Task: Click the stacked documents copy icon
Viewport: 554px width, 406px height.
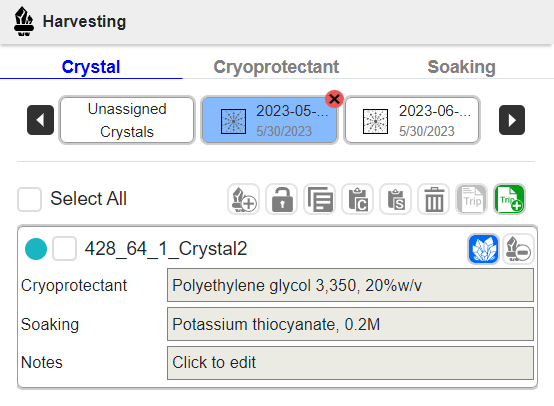Action: click(x=320, y=199)
